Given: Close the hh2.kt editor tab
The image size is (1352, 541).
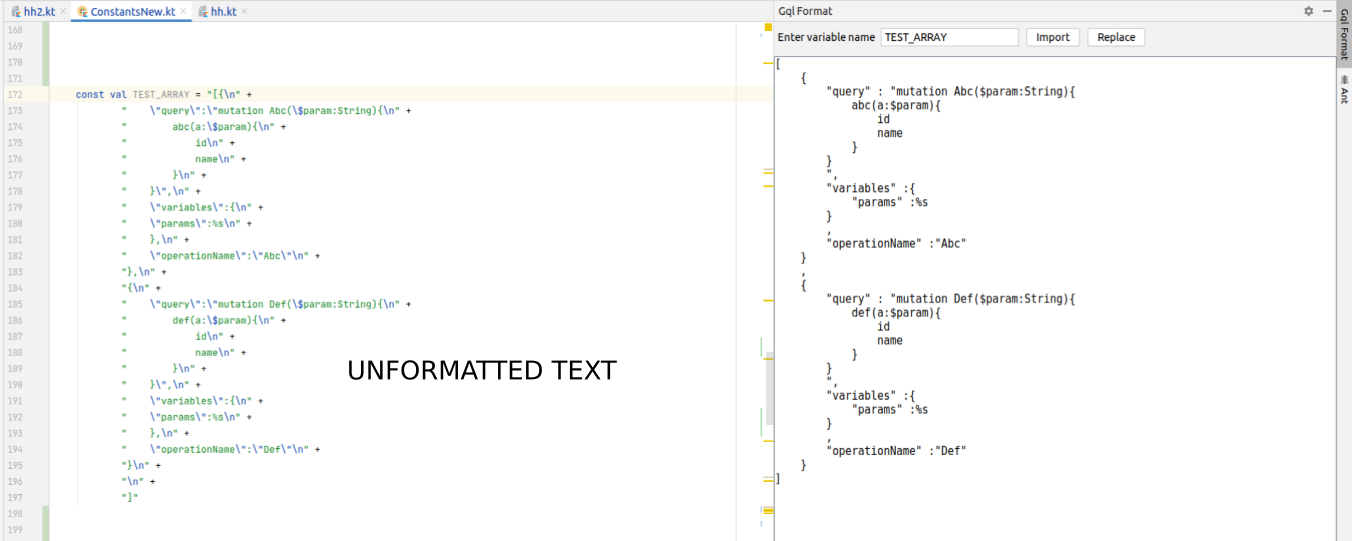Looking at the screenshot, I should tap(63, 11).
